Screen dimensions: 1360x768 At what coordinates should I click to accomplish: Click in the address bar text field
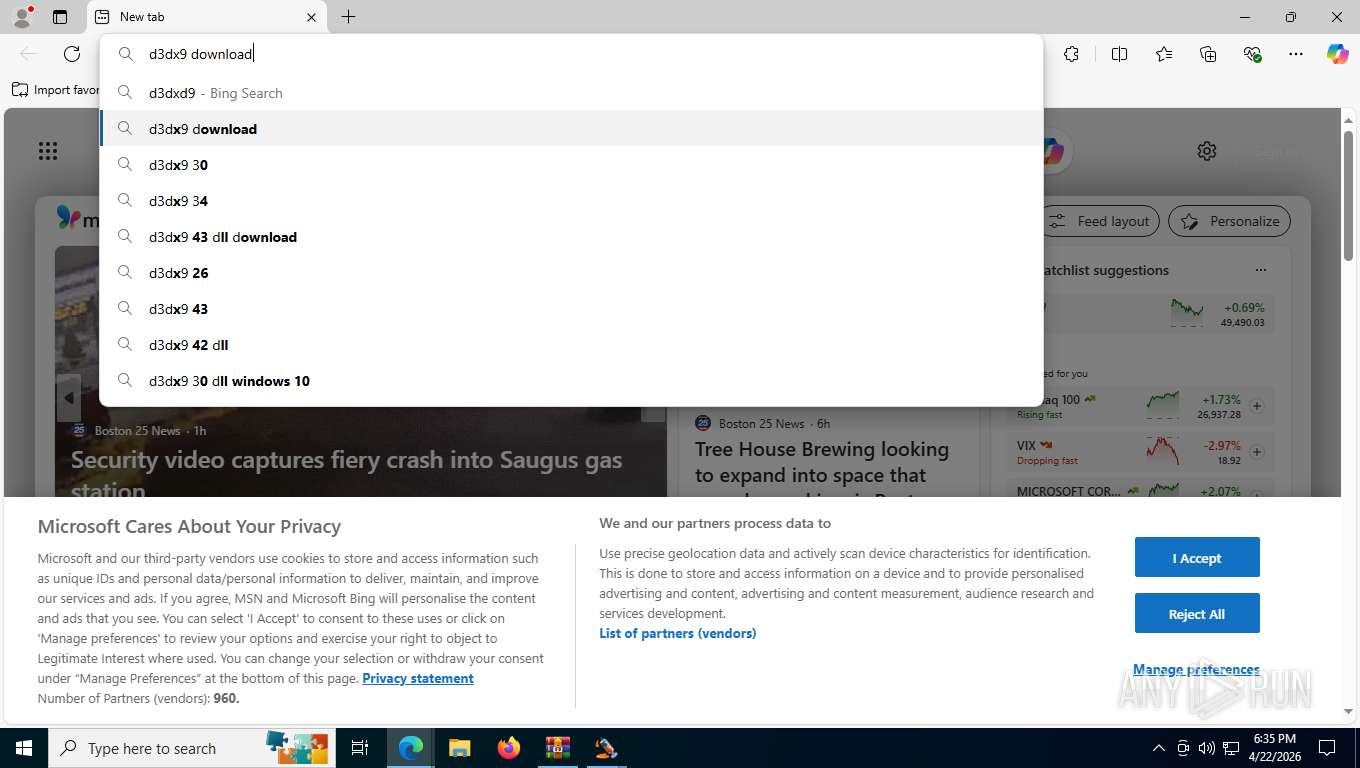tap(590, 54)
